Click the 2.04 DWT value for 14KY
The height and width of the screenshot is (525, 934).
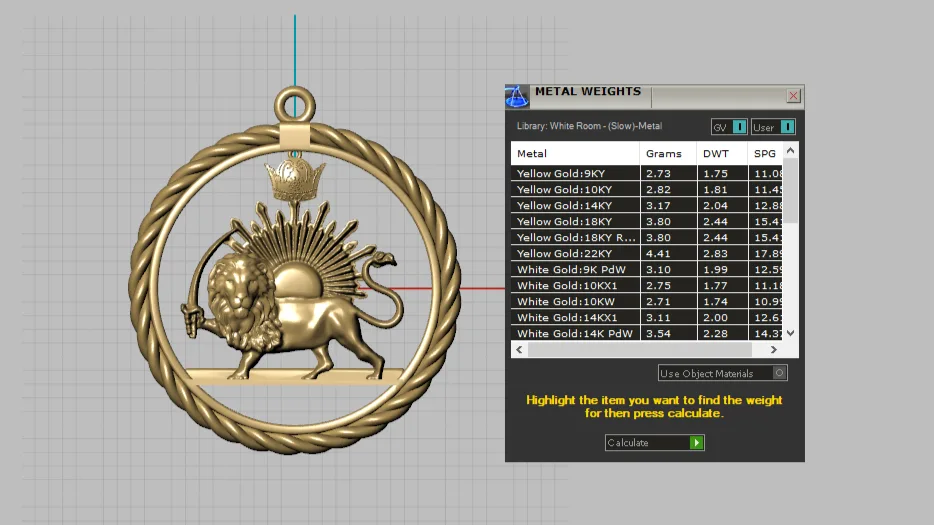click(715, 206)
